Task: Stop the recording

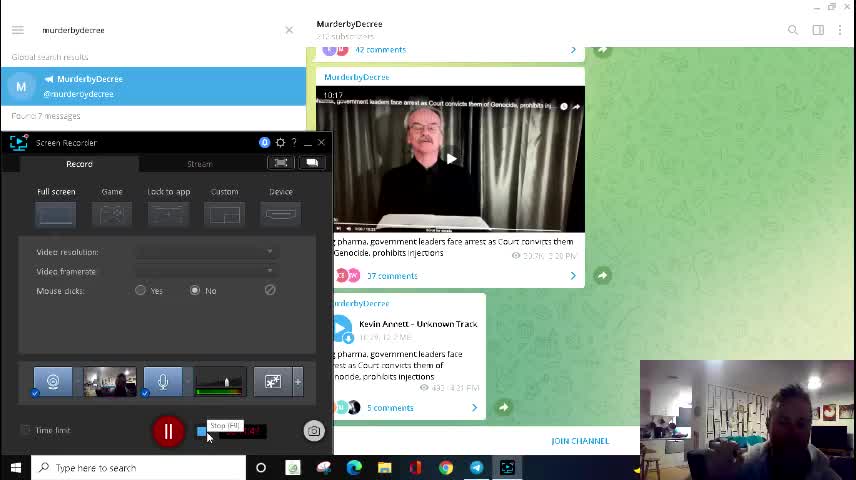Action: [x=201, y=431]
